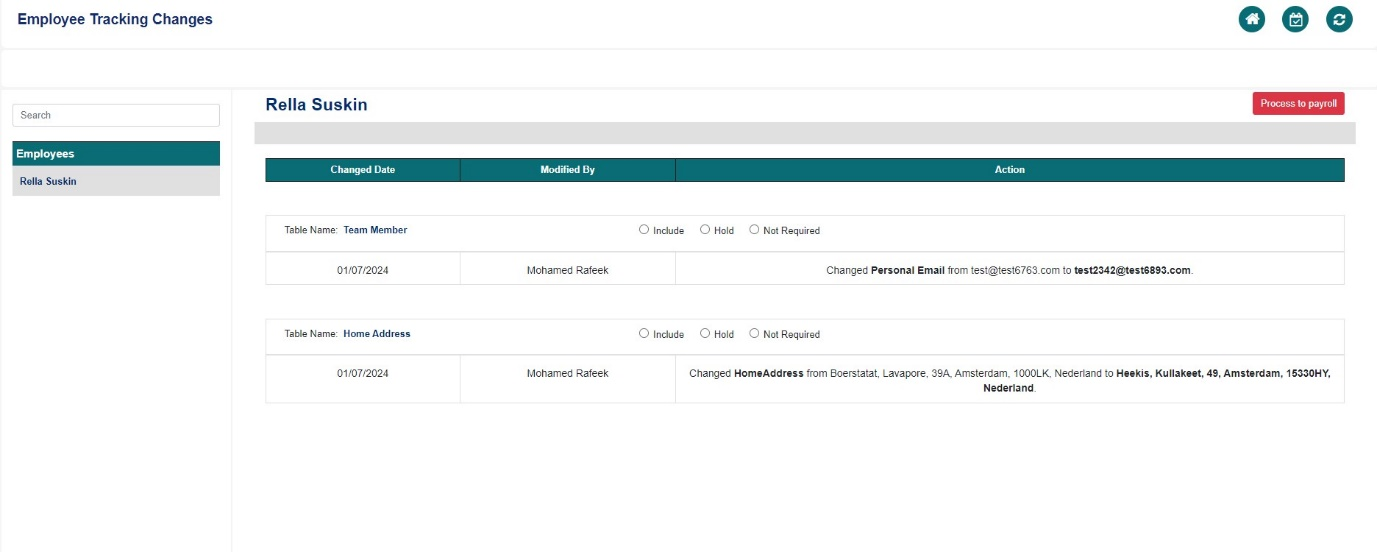Choose Hold for Team Member table
Screen dimensions: 1377x552
(x=705, y=230)
